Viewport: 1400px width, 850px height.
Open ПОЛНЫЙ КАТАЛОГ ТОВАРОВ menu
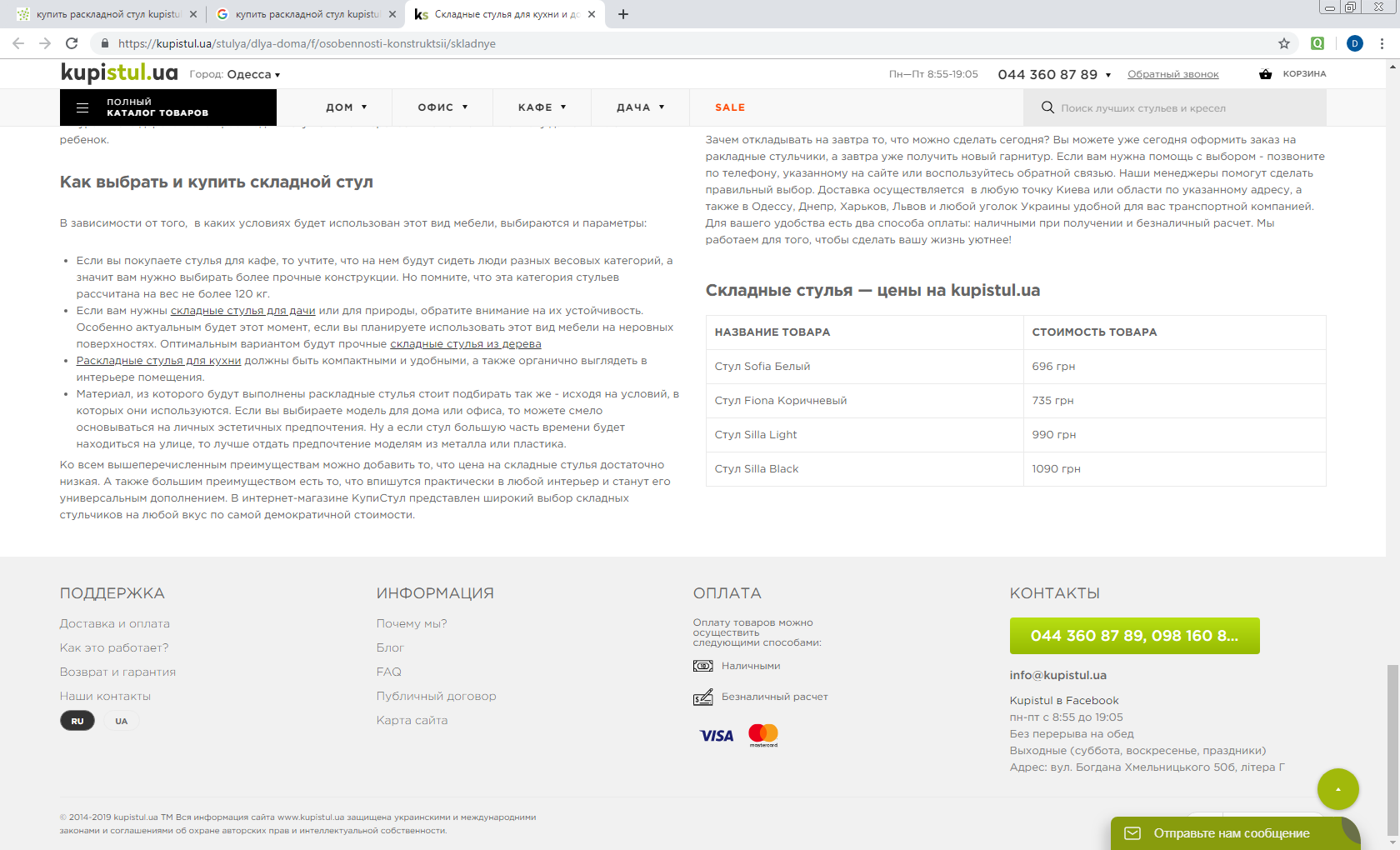point(168,107)
